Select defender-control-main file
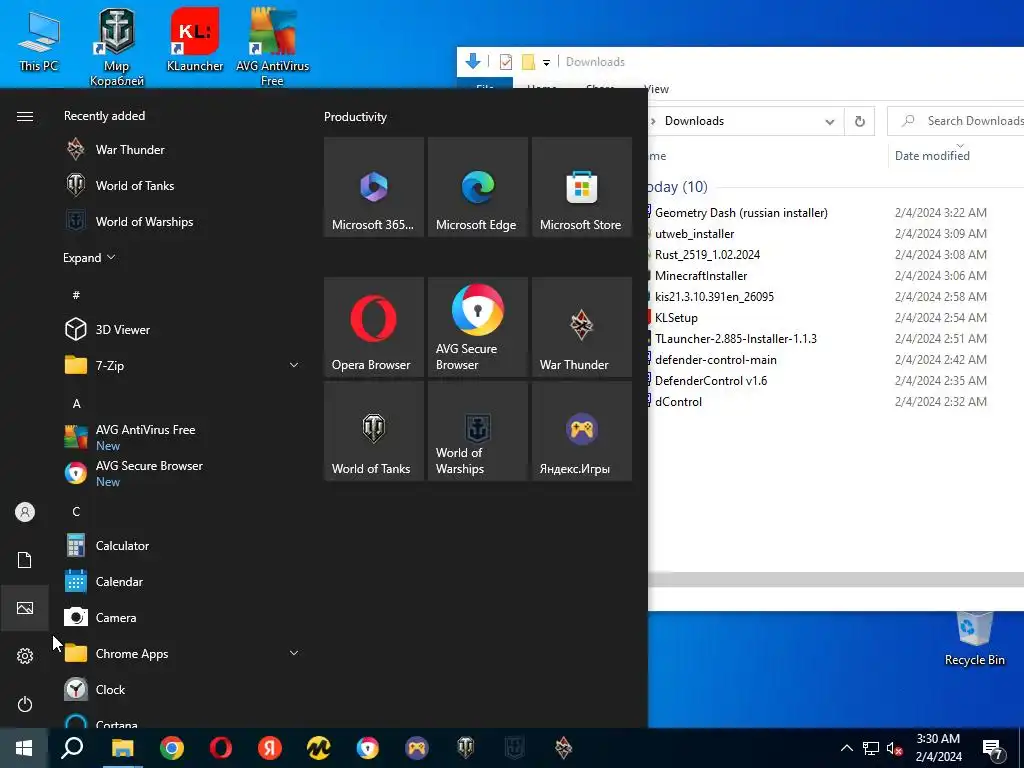 pyautogui.click(x=716, y=359)
